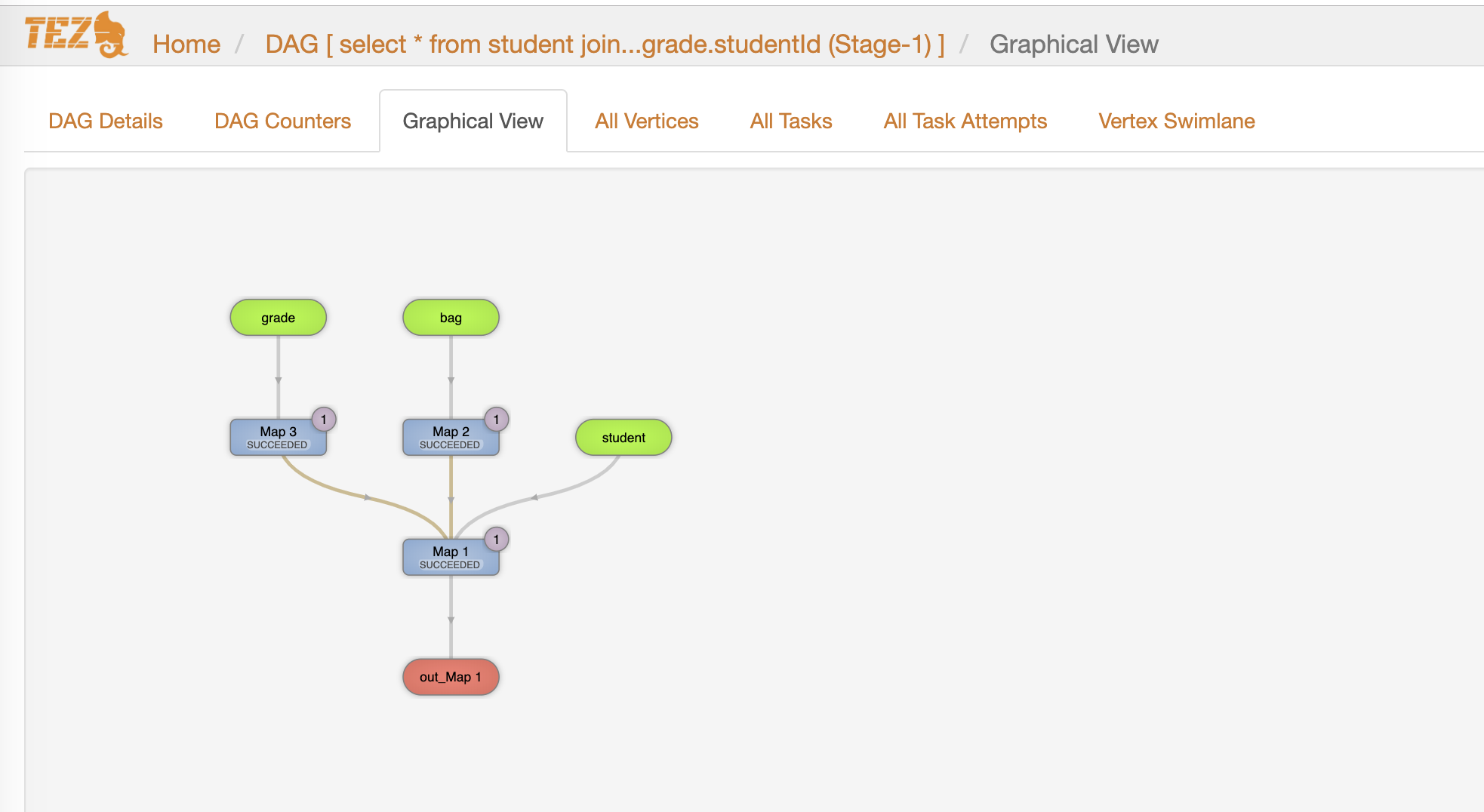Switch to the All Vertices tab

coord(646,121)
